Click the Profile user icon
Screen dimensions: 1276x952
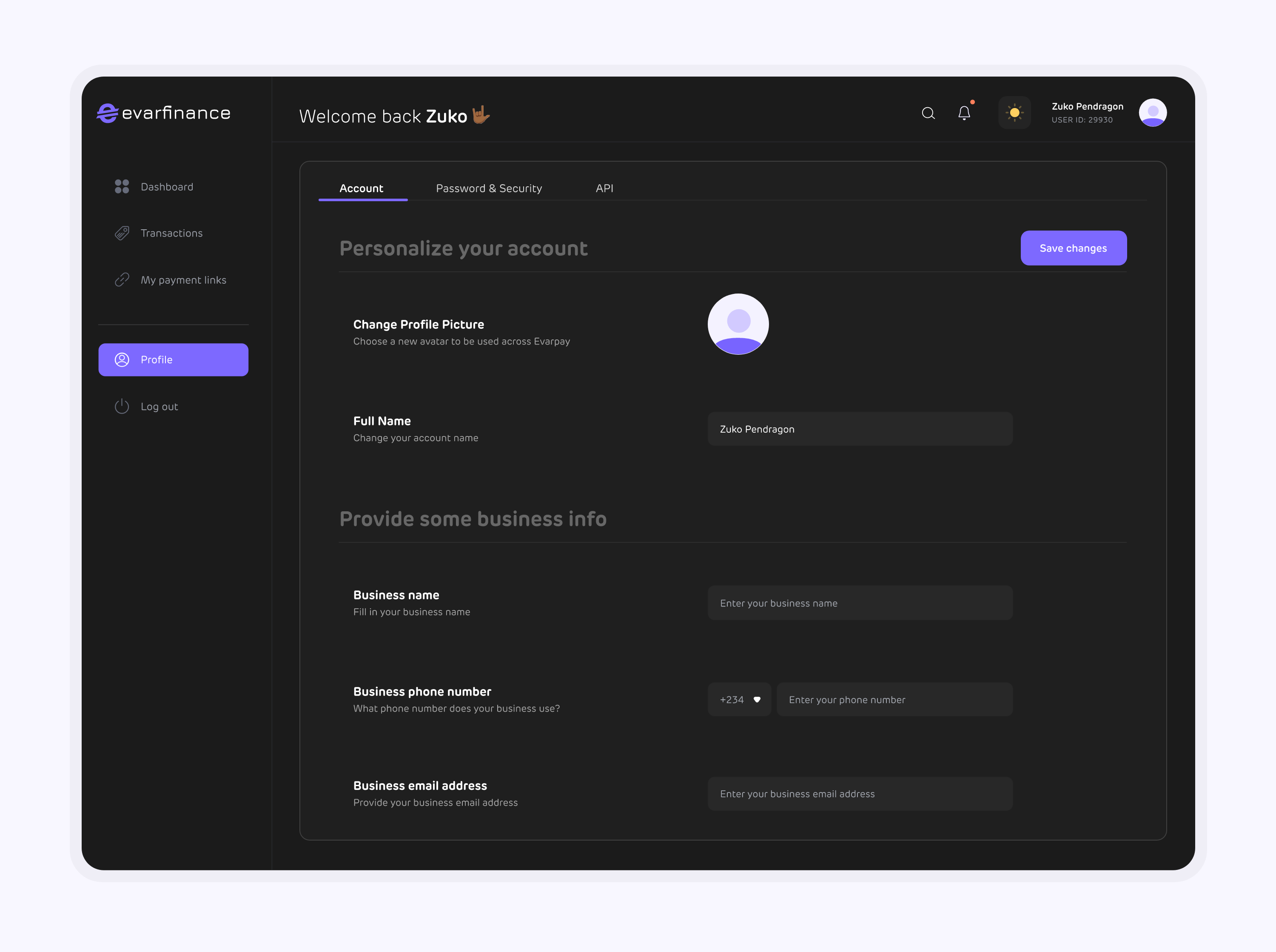pyautogui.click(x=122, y=359)
